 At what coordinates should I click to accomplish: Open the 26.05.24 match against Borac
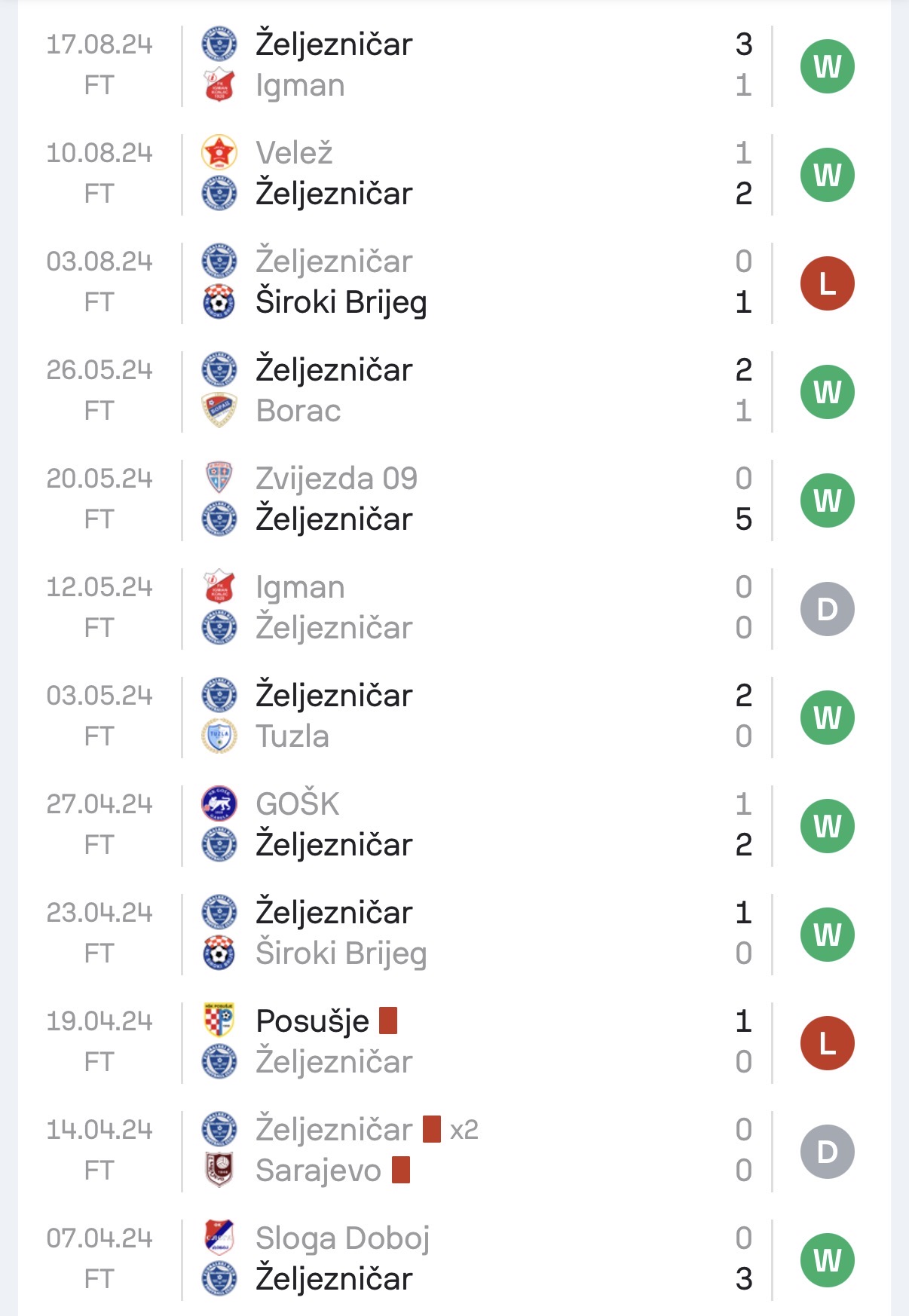point(454,390)
